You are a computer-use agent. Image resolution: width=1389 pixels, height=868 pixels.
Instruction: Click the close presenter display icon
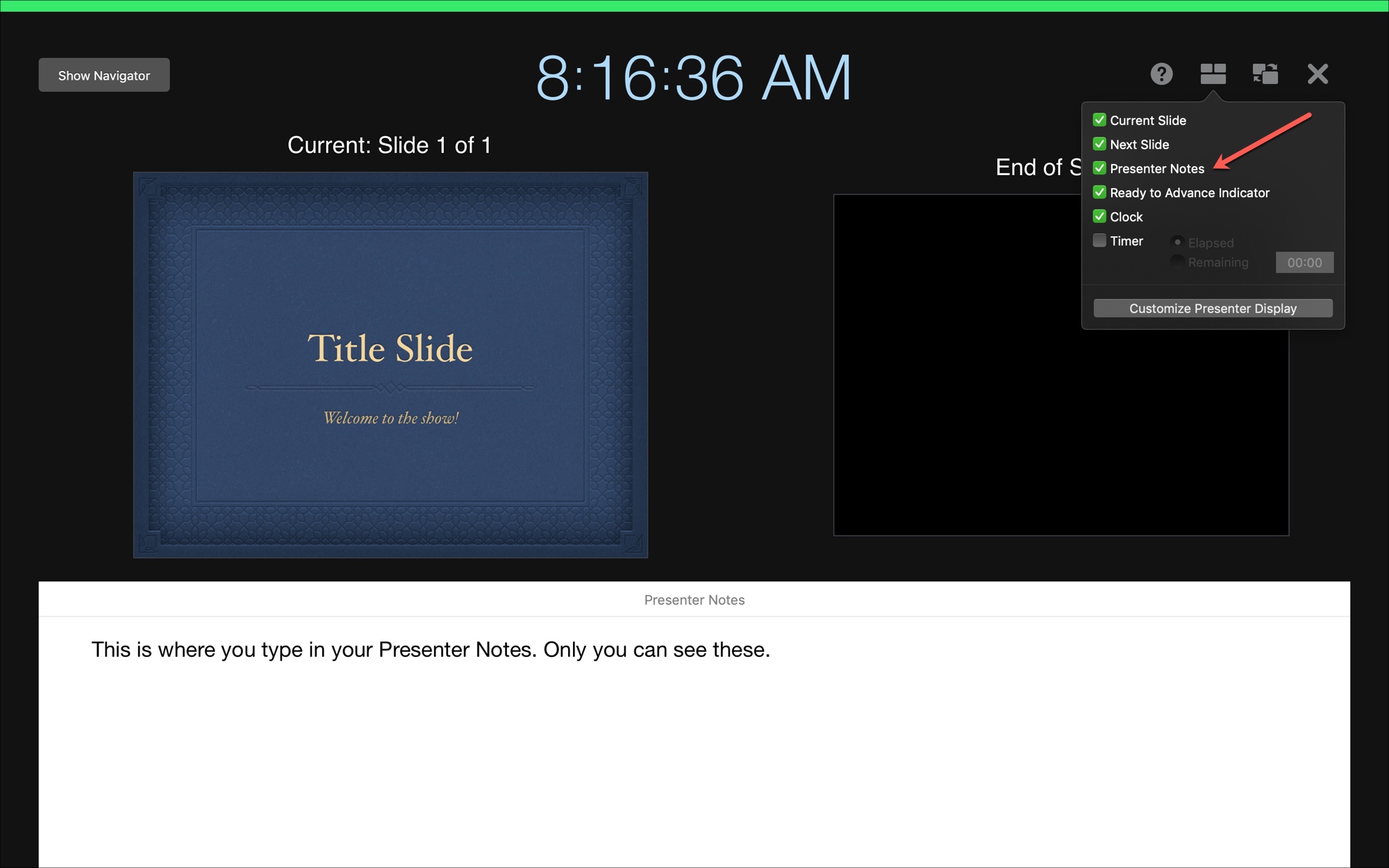1324,73
